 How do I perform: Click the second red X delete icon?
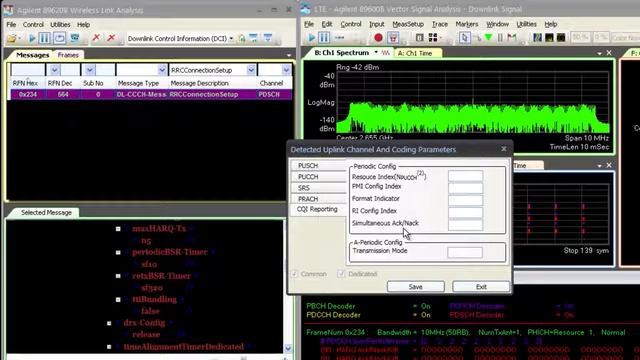coord(111,38)
